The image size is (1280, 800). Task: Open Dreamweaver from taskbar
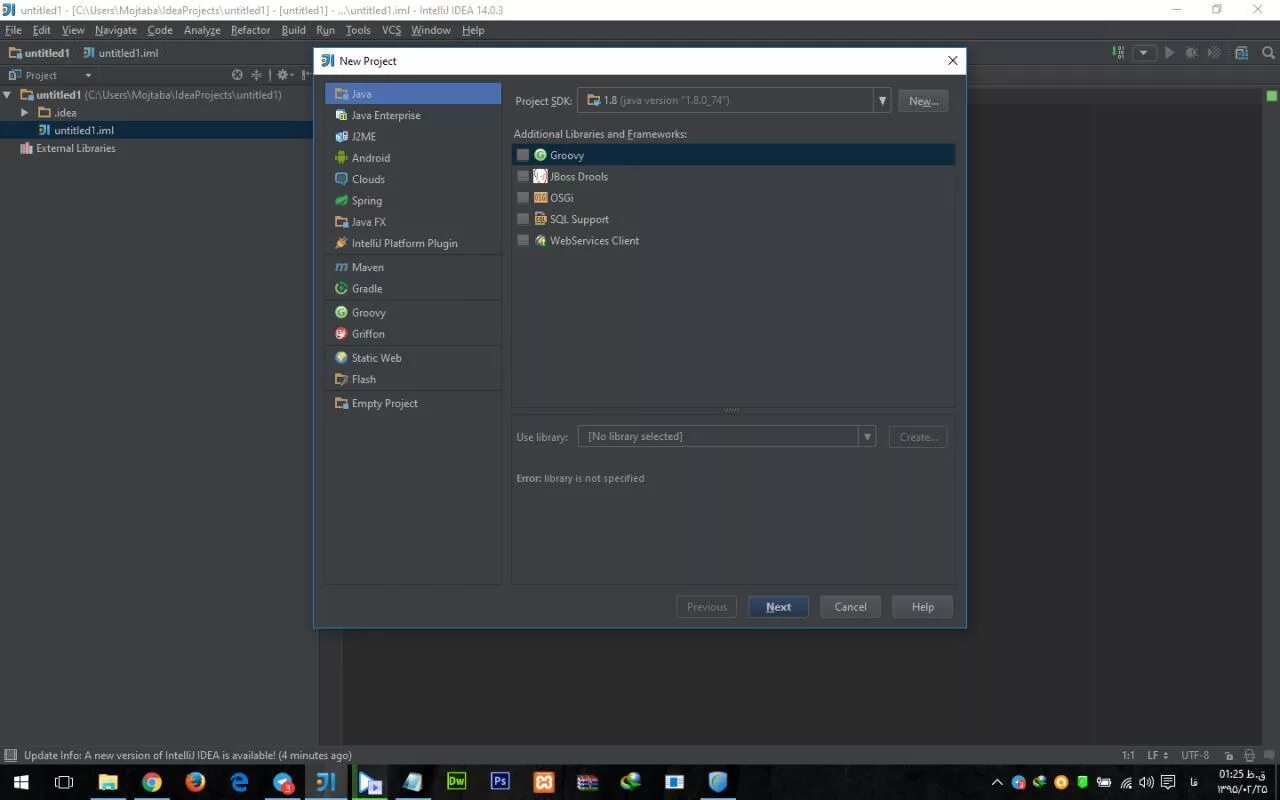tap(457, 782)
